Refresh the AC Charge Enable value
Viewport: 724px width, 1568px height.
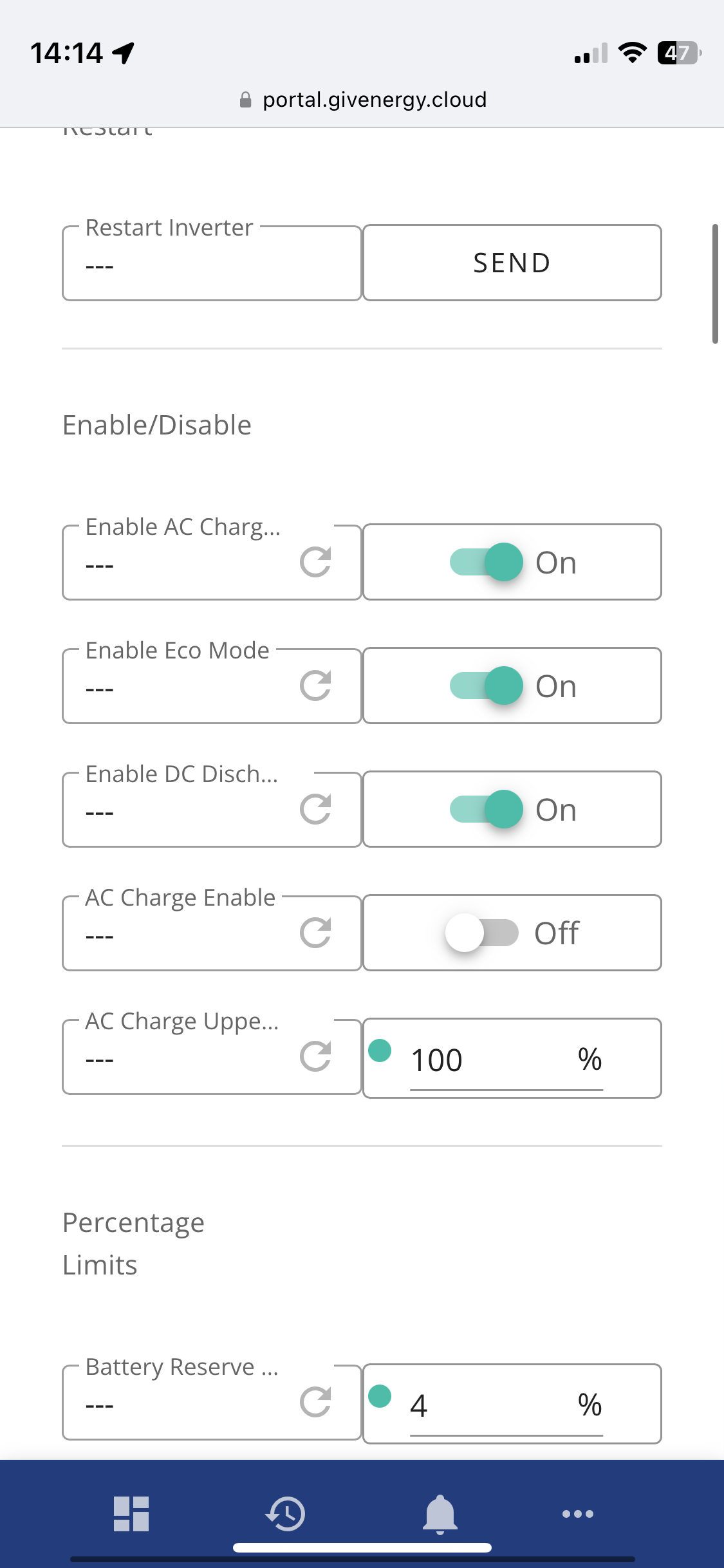coord(315,933)
